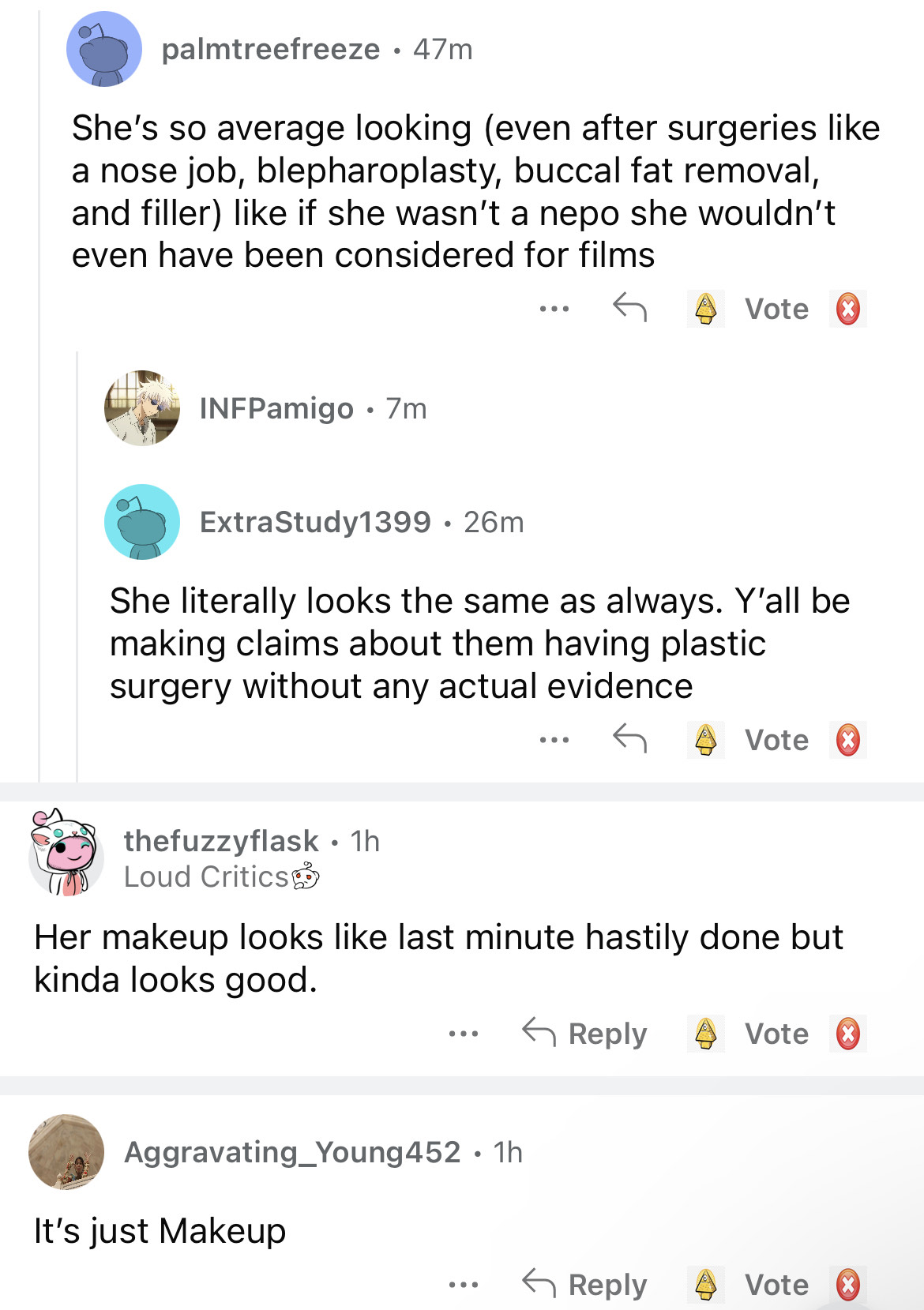924x1310 pixels.
Task: Downvote palmtreefreeze's comment
Action: pyautogui.click(x=847, y=309)
